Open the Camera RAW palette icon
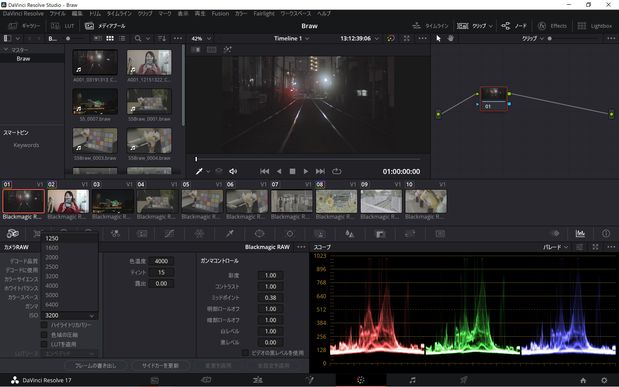Viewport: 619px width, 387px height. (x=13, y=233)
